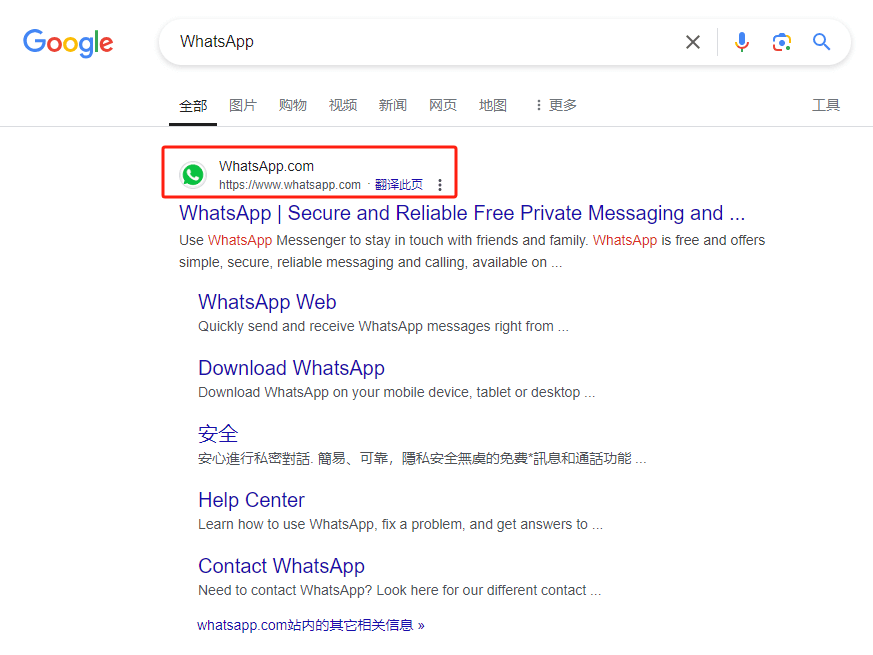Click the Google logo
Image resolution: width=873 pixels, height=655 pixels.
[x=68, y=43]
